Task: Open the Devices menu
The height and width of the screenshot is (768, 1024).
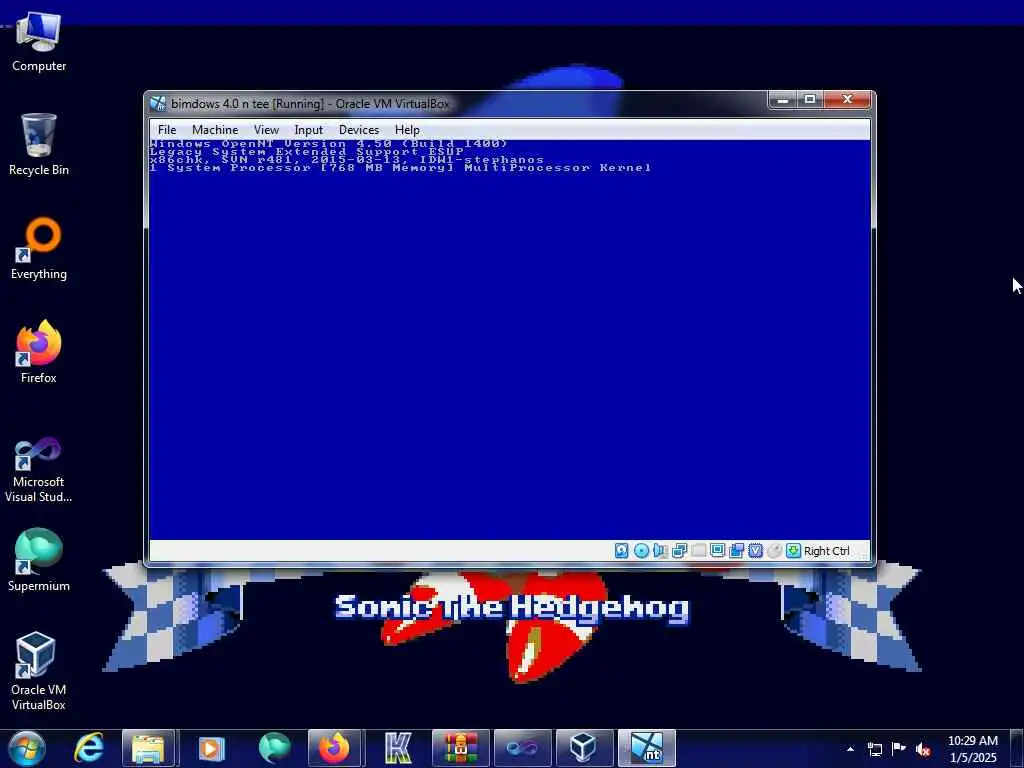Action: pos(359,130)
